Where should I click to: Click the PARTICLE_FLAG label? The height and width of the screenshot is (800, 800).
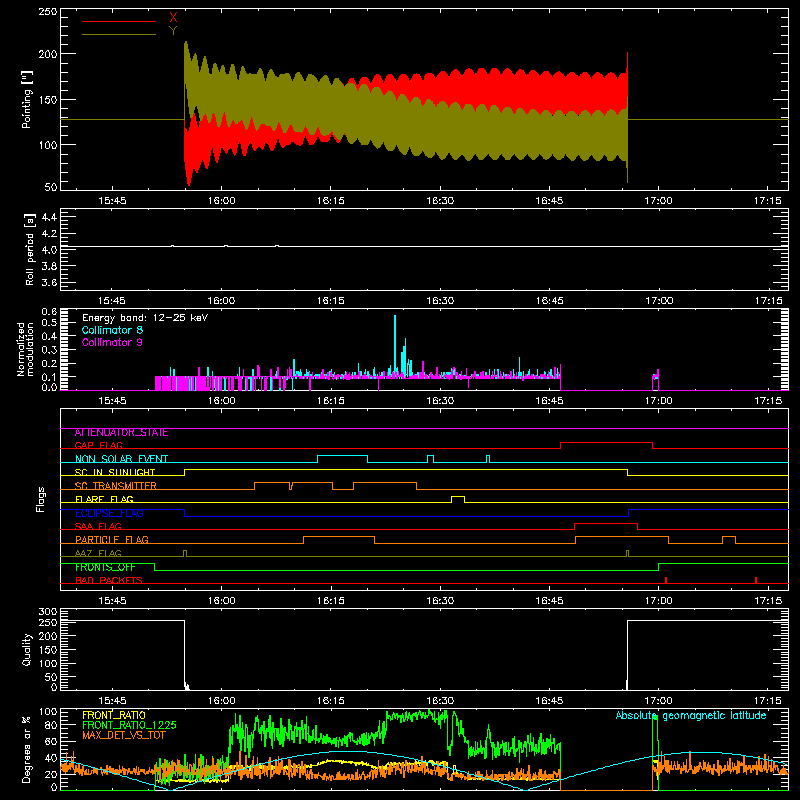112,540
